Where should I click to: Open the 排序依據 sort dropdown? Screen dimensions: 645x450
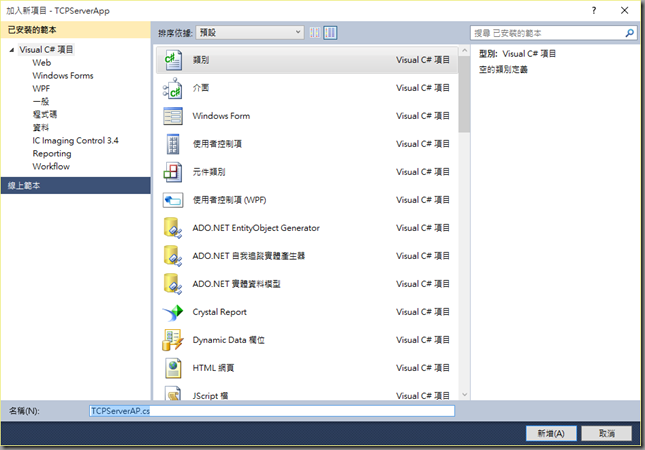click(x=250, y=32)
